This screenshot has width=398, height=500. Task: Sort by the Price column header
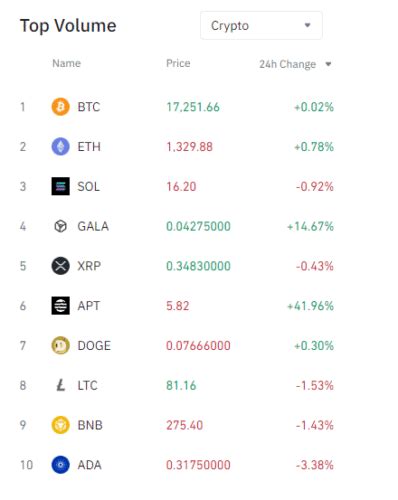click(x=178, y=63)
